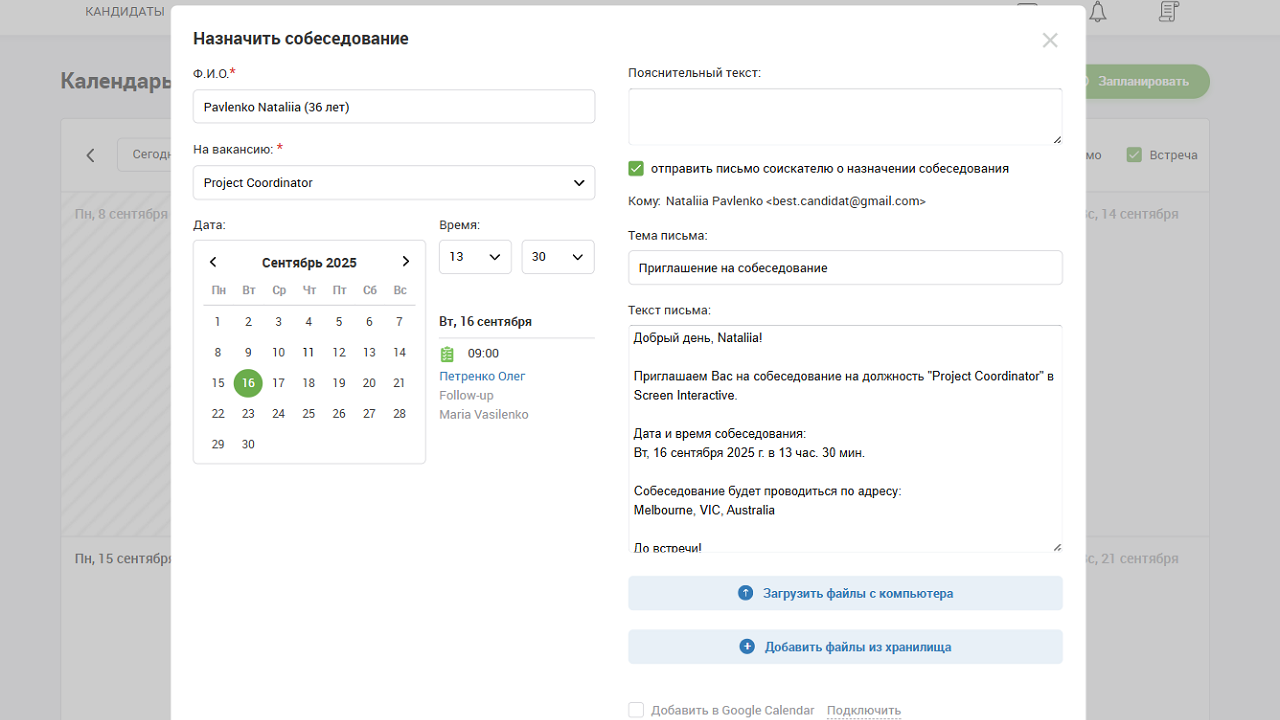
Task: Open the activity log scroll icon
Action: coord(1167,11)
